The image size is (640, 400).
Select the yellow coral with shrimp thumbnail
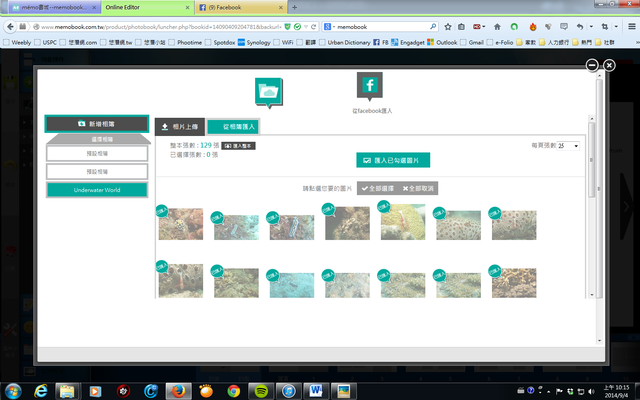tap(403, 222)
